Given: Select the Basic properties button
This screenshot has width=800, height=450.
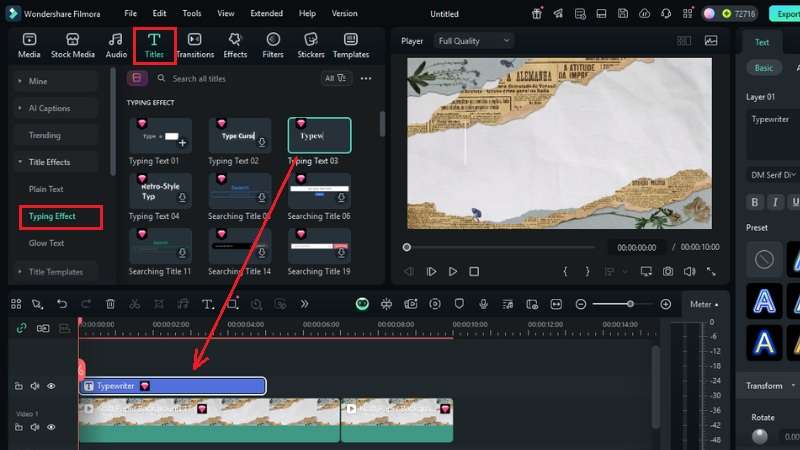Looking at the screenshot, I should (764, 68).
